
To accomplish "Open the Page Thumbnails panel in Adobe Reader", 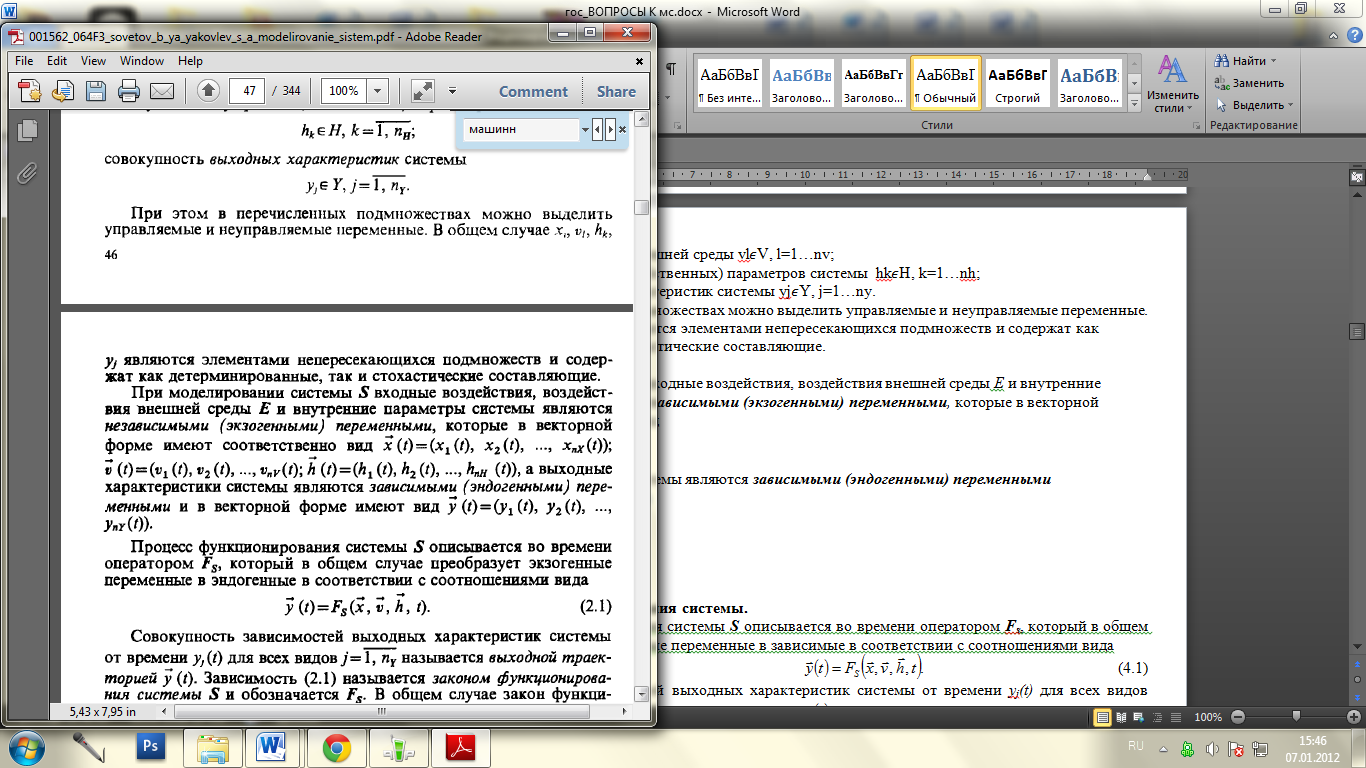I will point(28,129).
